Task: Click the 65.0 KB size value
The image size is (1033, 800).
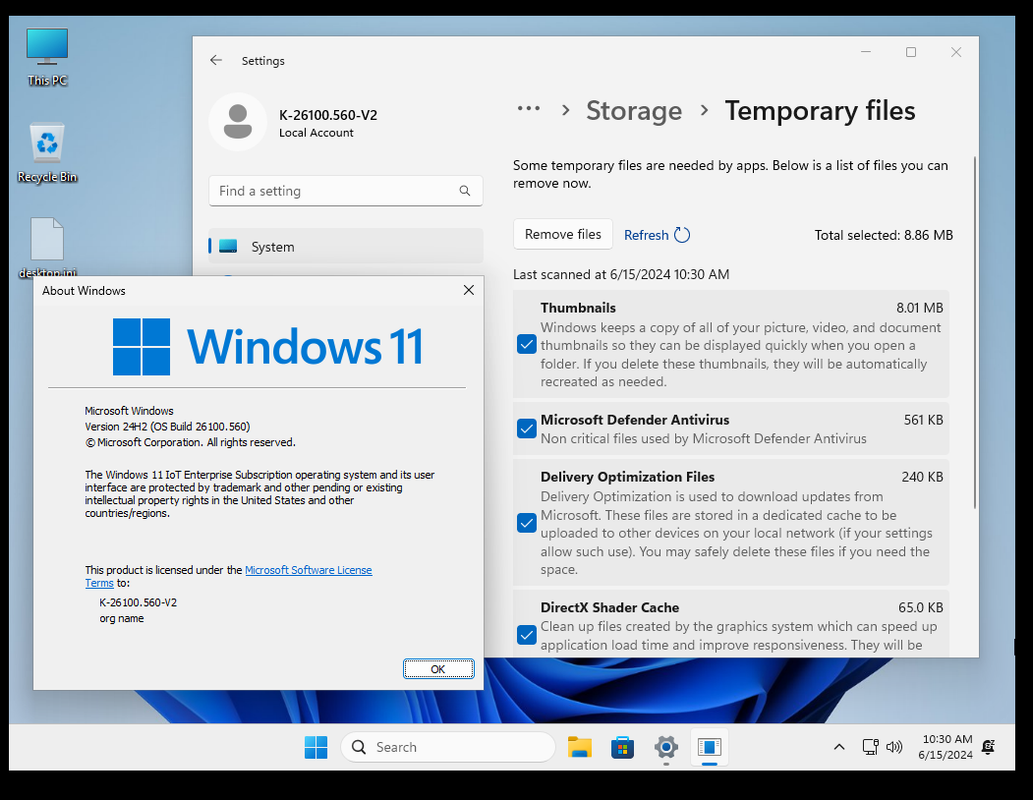Action: [920, 608]
